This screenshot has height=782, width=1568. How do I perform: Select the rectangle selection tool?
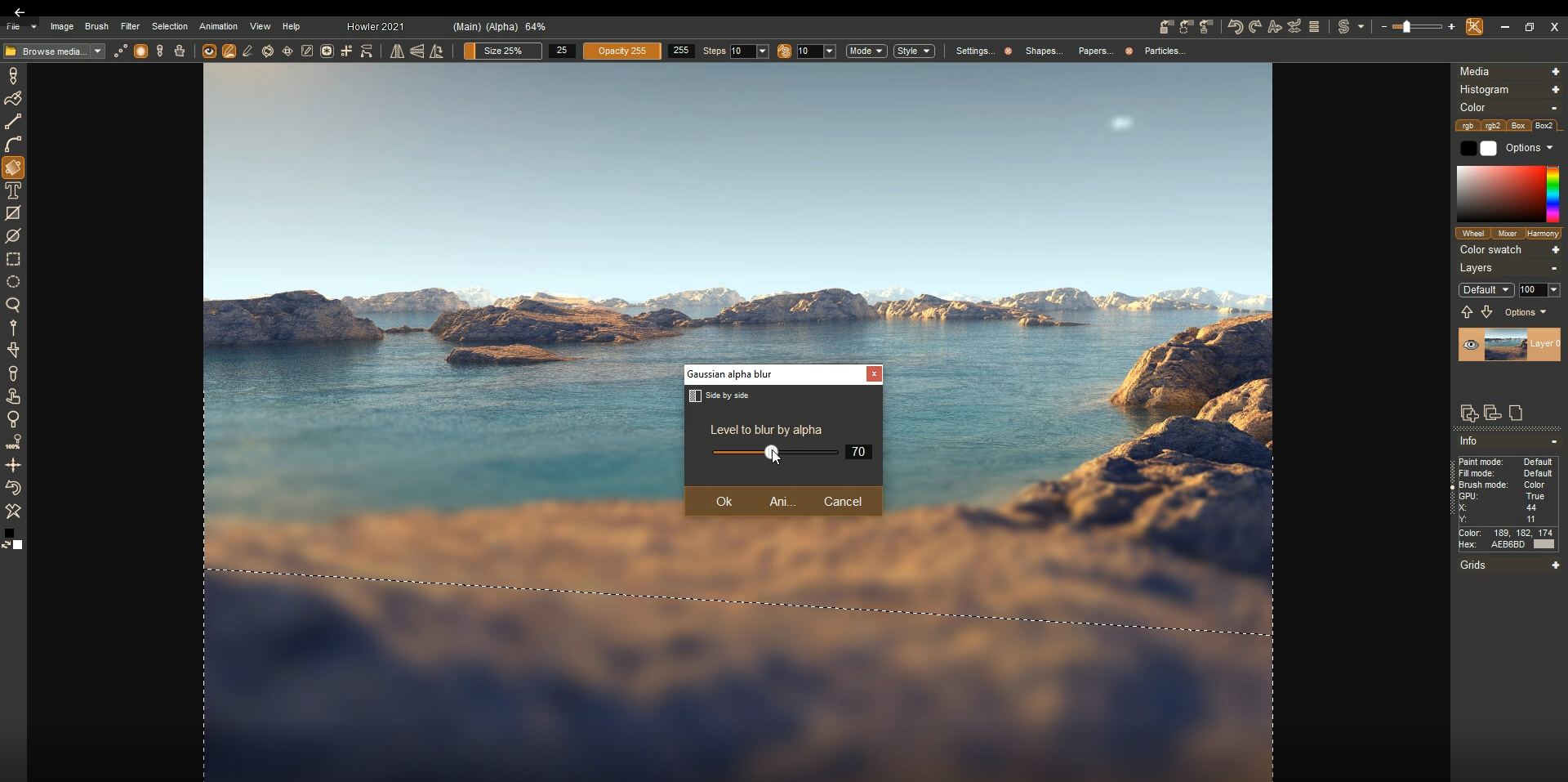[x=13, y=259]
